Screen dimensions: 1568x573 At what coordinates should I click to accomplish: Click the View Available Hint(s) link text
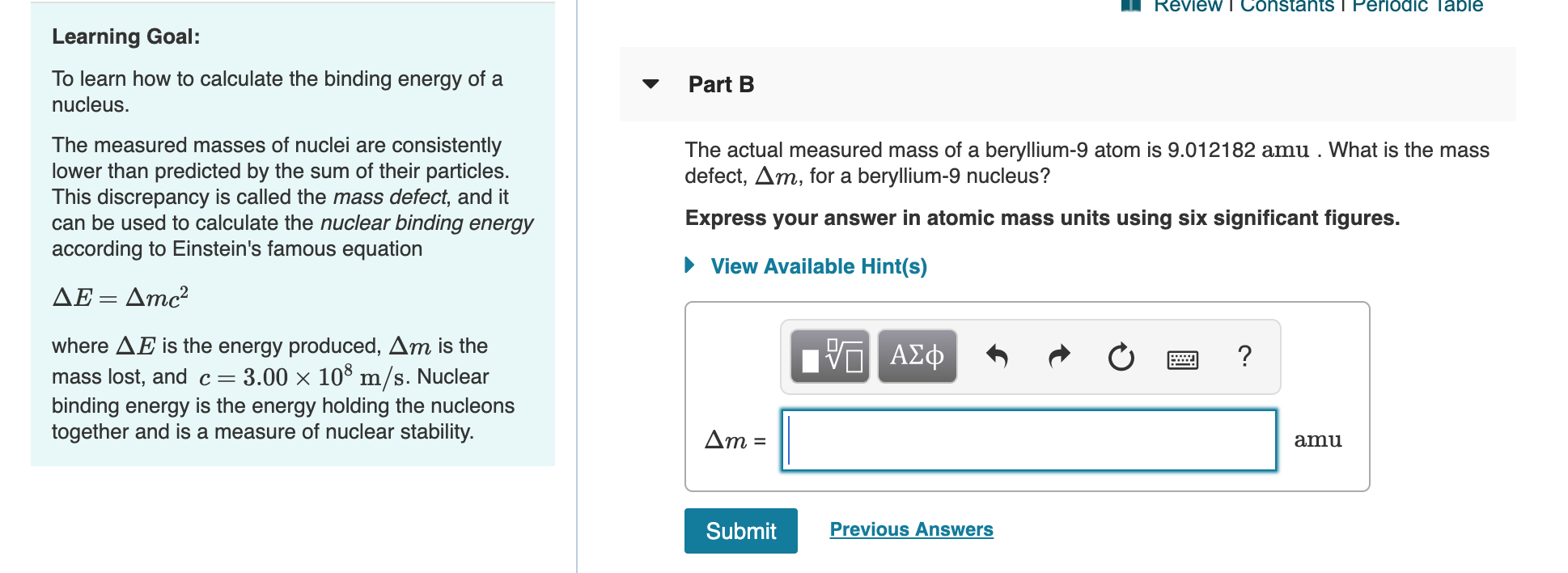[818, 265]
